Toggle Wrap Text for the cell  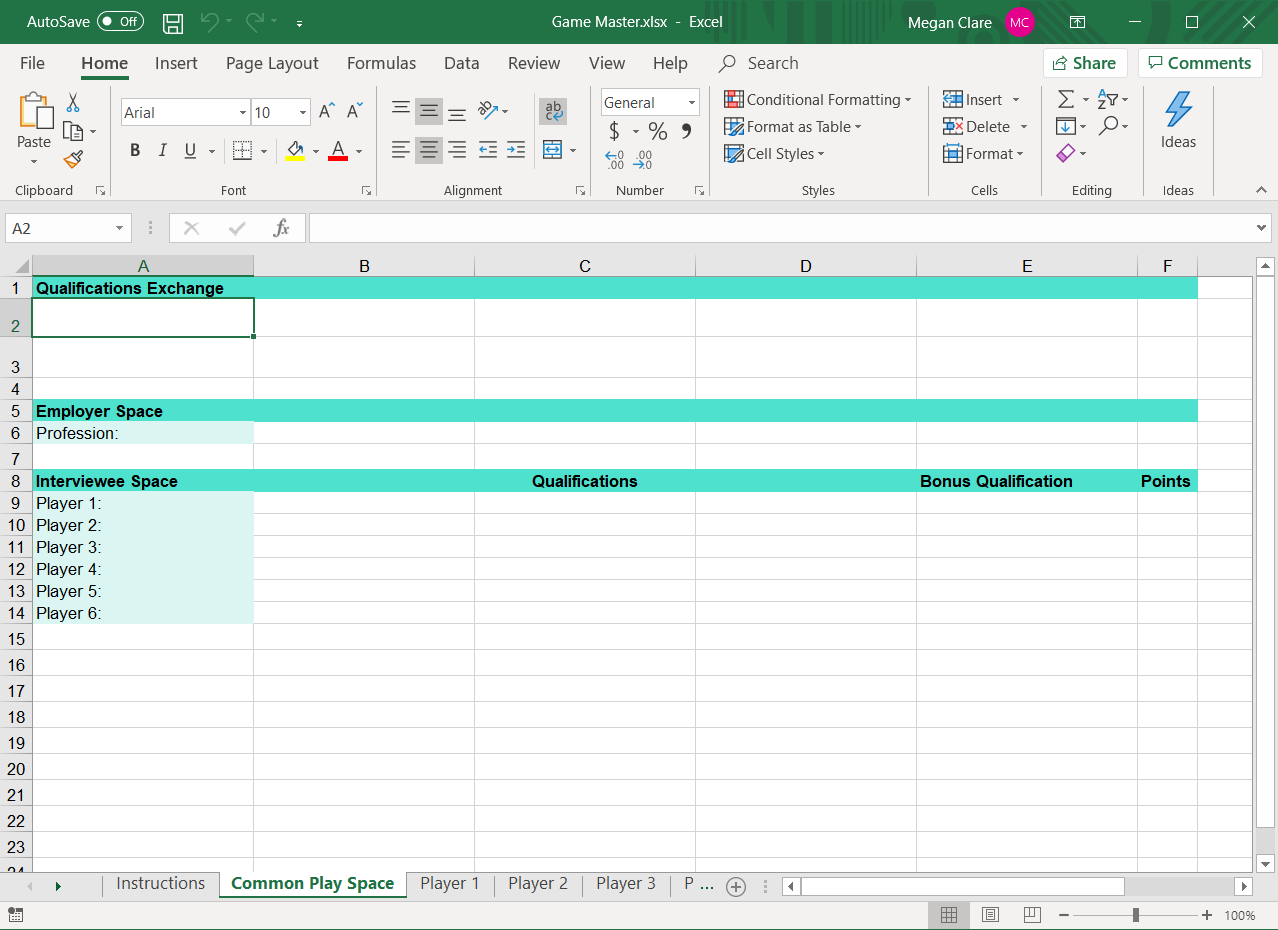click(553, 111)
